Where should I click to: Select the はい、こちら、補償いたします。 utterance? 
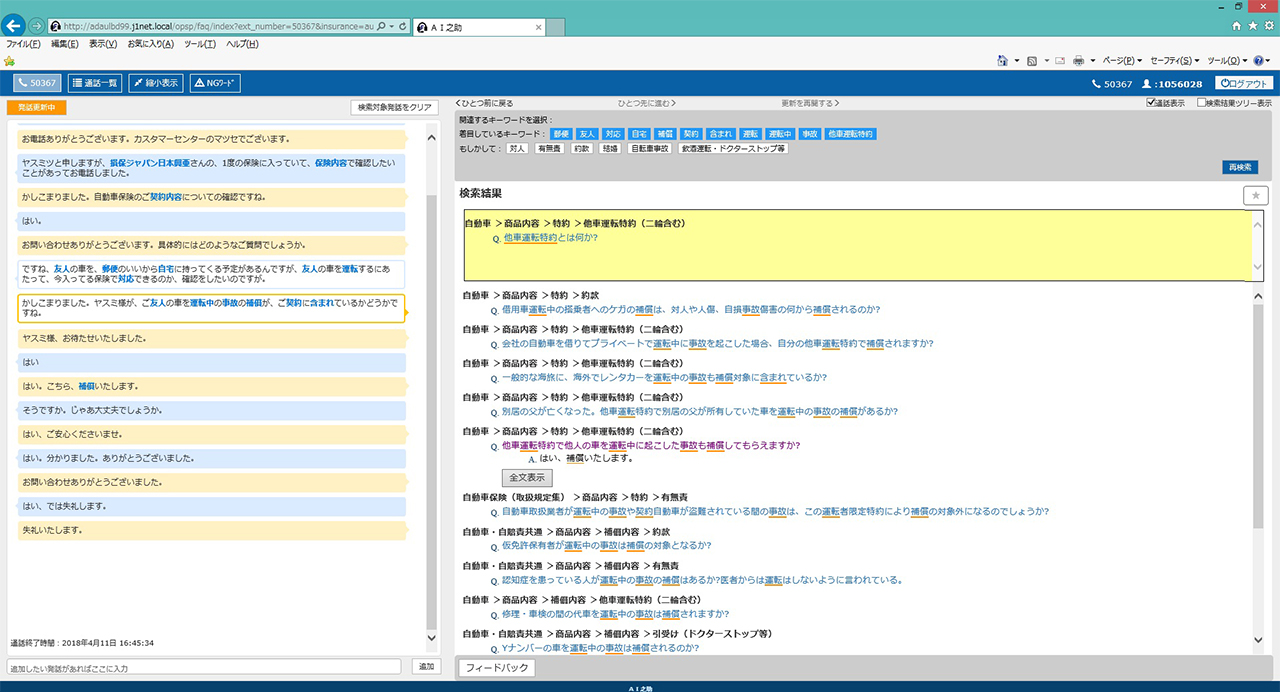coord(212,386)
